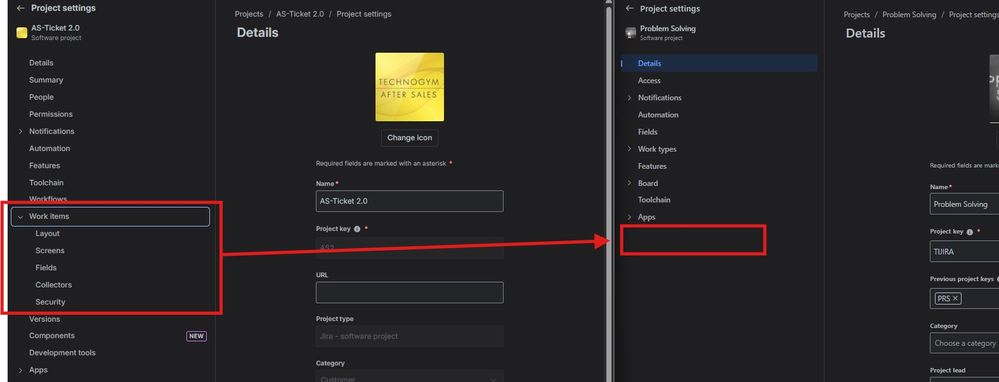Click Projects breadcrumb in AS-Ticket window
The image size is (999, 382).
(249, 14)
